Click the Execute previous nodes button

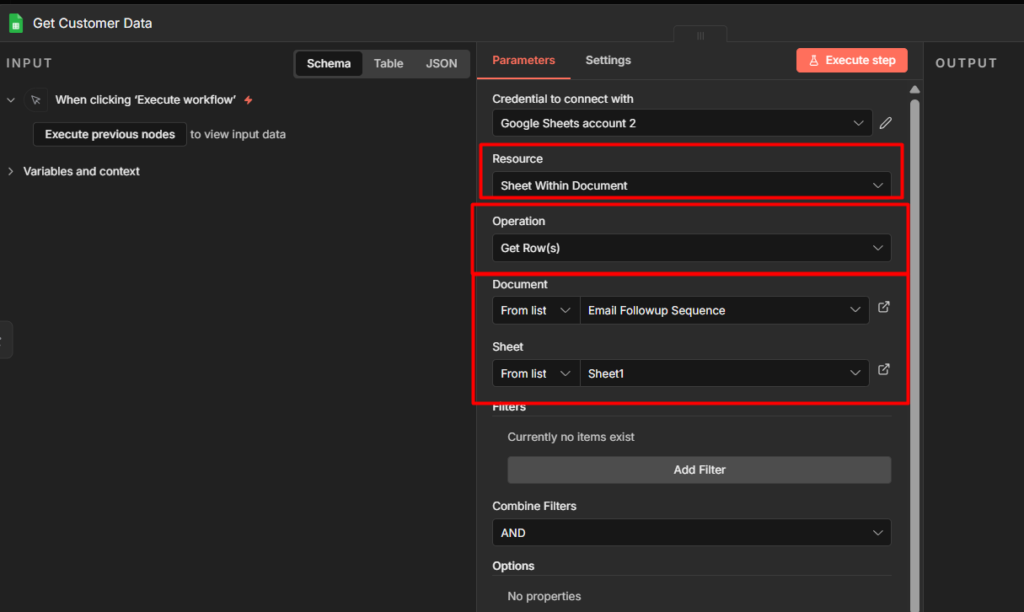(109, 134)
